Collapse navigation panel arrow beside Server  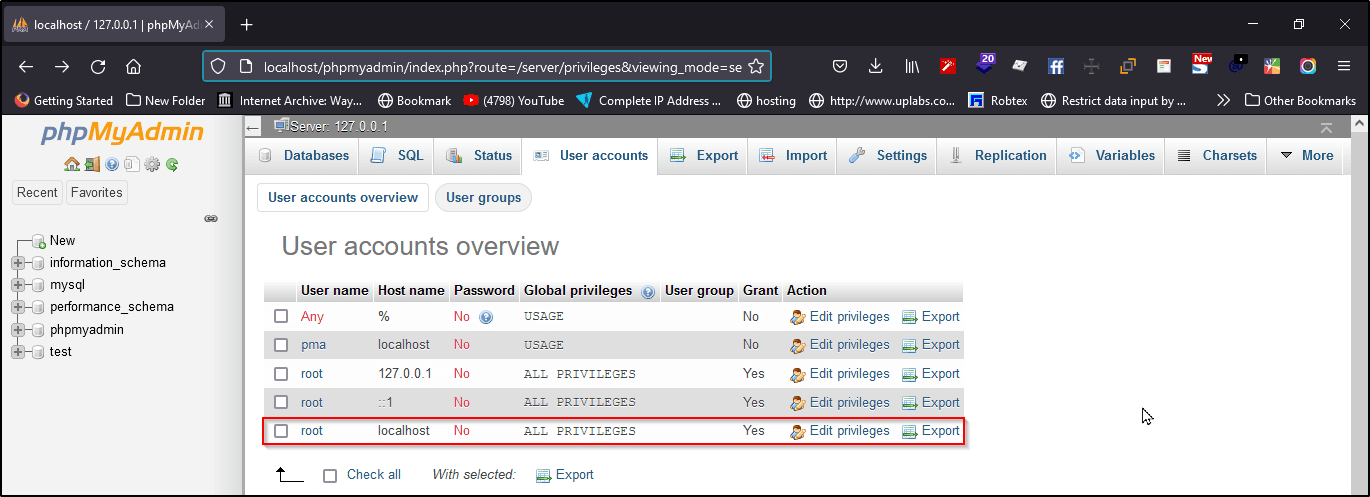tap(253, 127)
